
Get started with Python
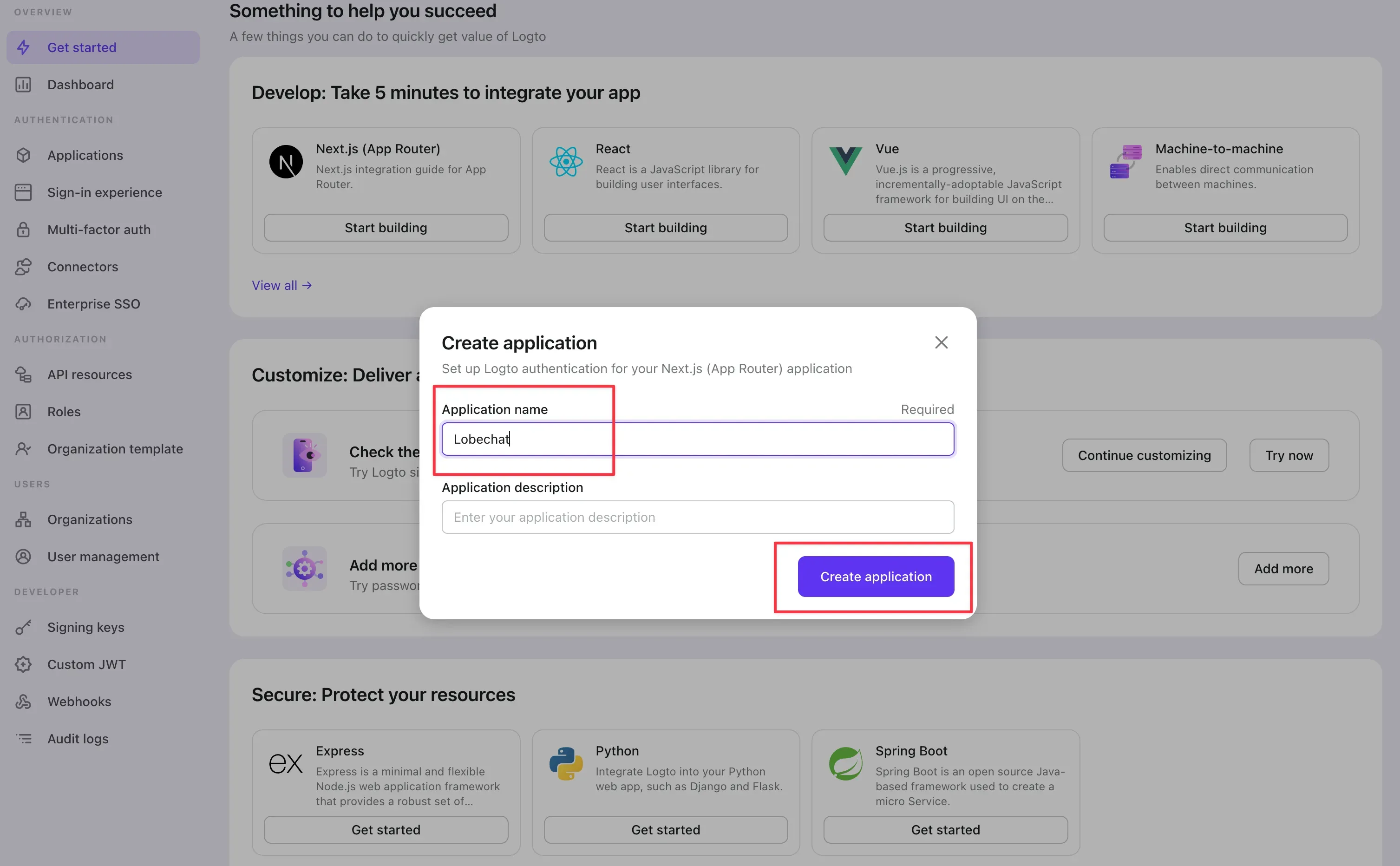pyautogui.click(x=666, y=830)
